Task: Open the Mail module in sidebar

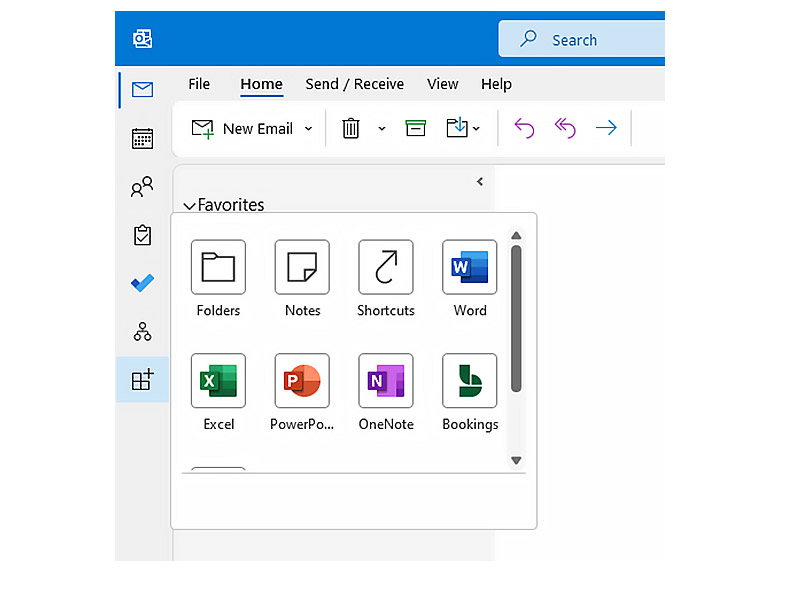Action: (x=142, y=90)
